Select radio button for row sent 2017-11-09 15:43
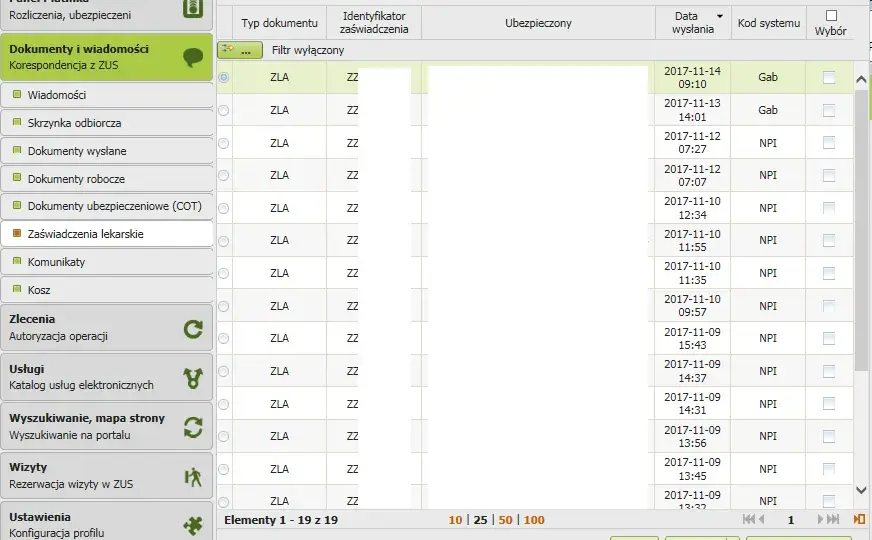This screenshot has height=540, width=872. 224,338
